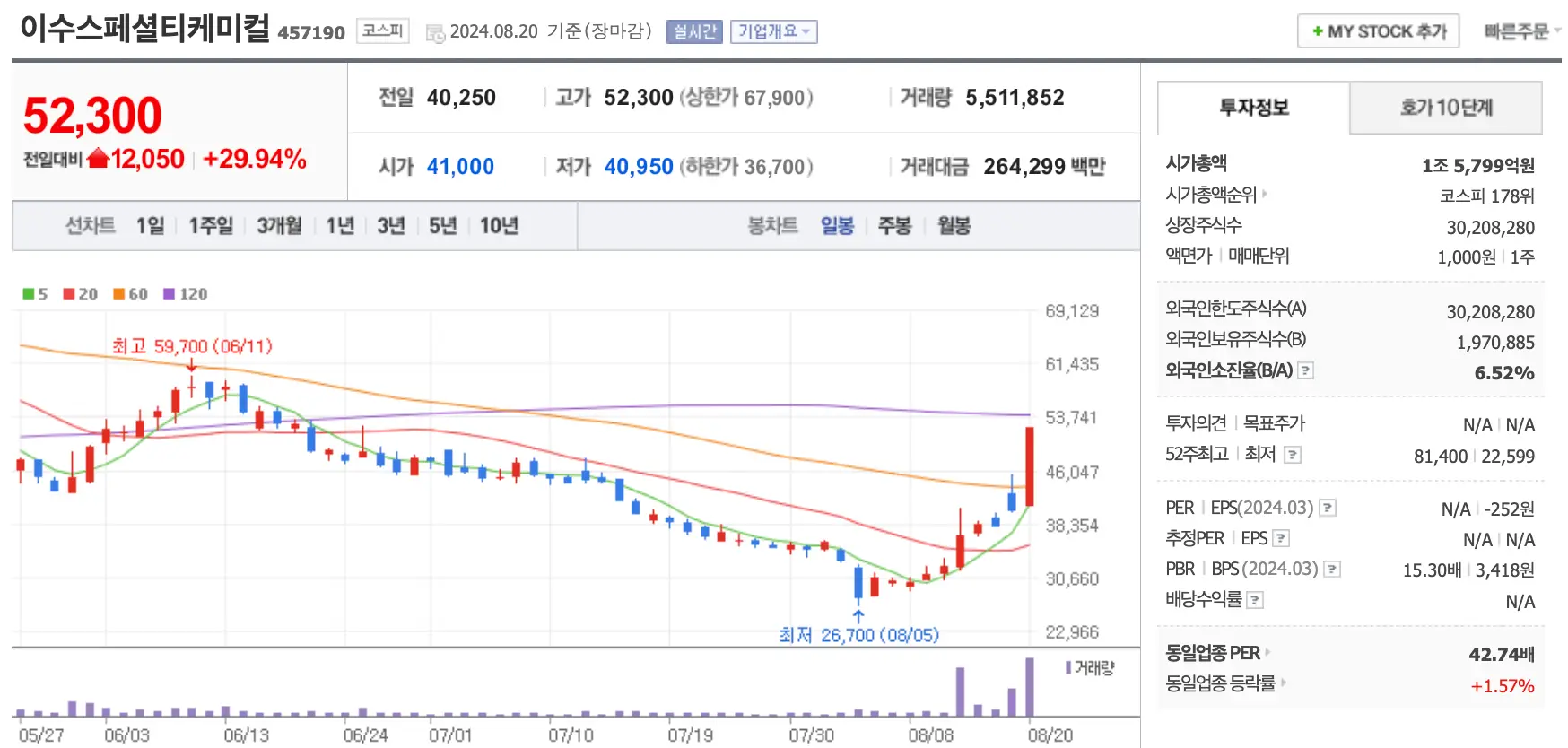Click the low price 40,950
1568x748 pixels.
pyautogui.click(x=639, y=167)
